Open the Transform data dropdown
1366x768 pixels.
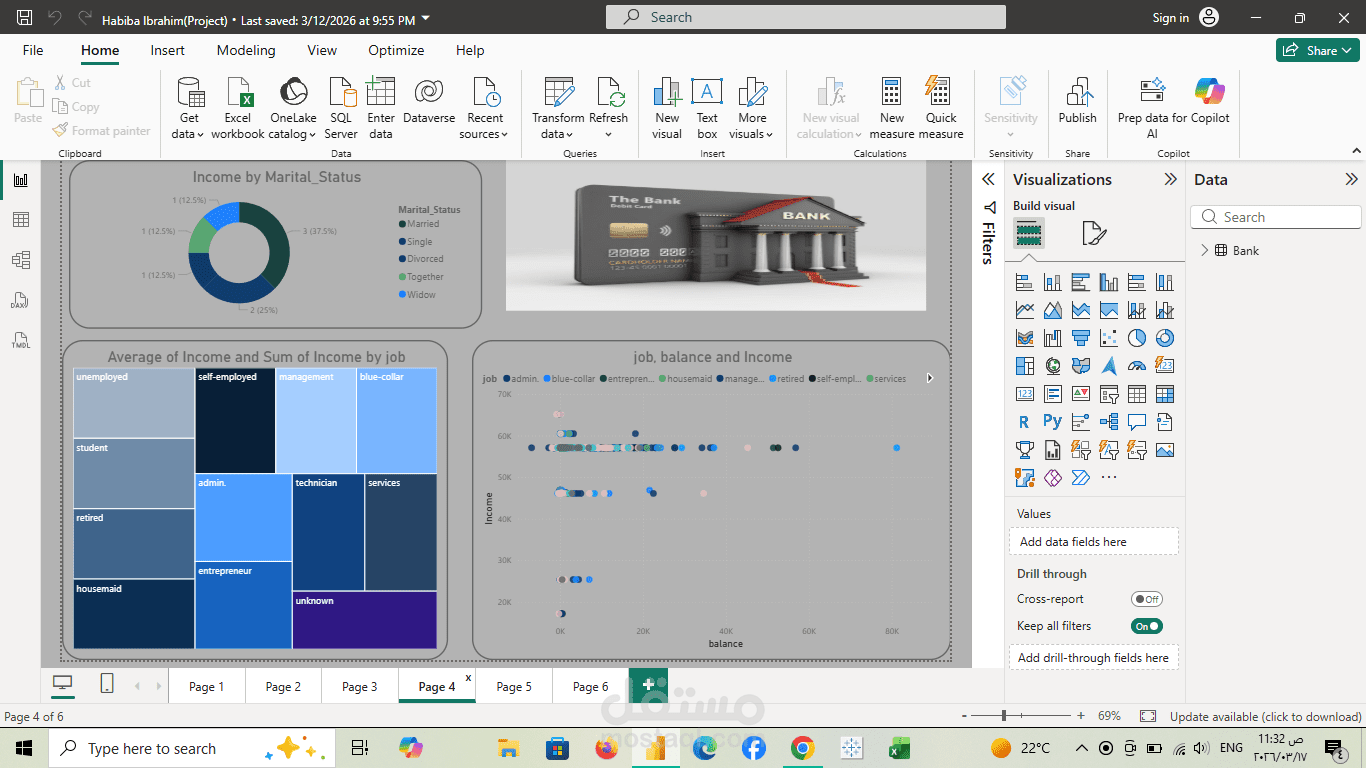[x=558, y=109]
